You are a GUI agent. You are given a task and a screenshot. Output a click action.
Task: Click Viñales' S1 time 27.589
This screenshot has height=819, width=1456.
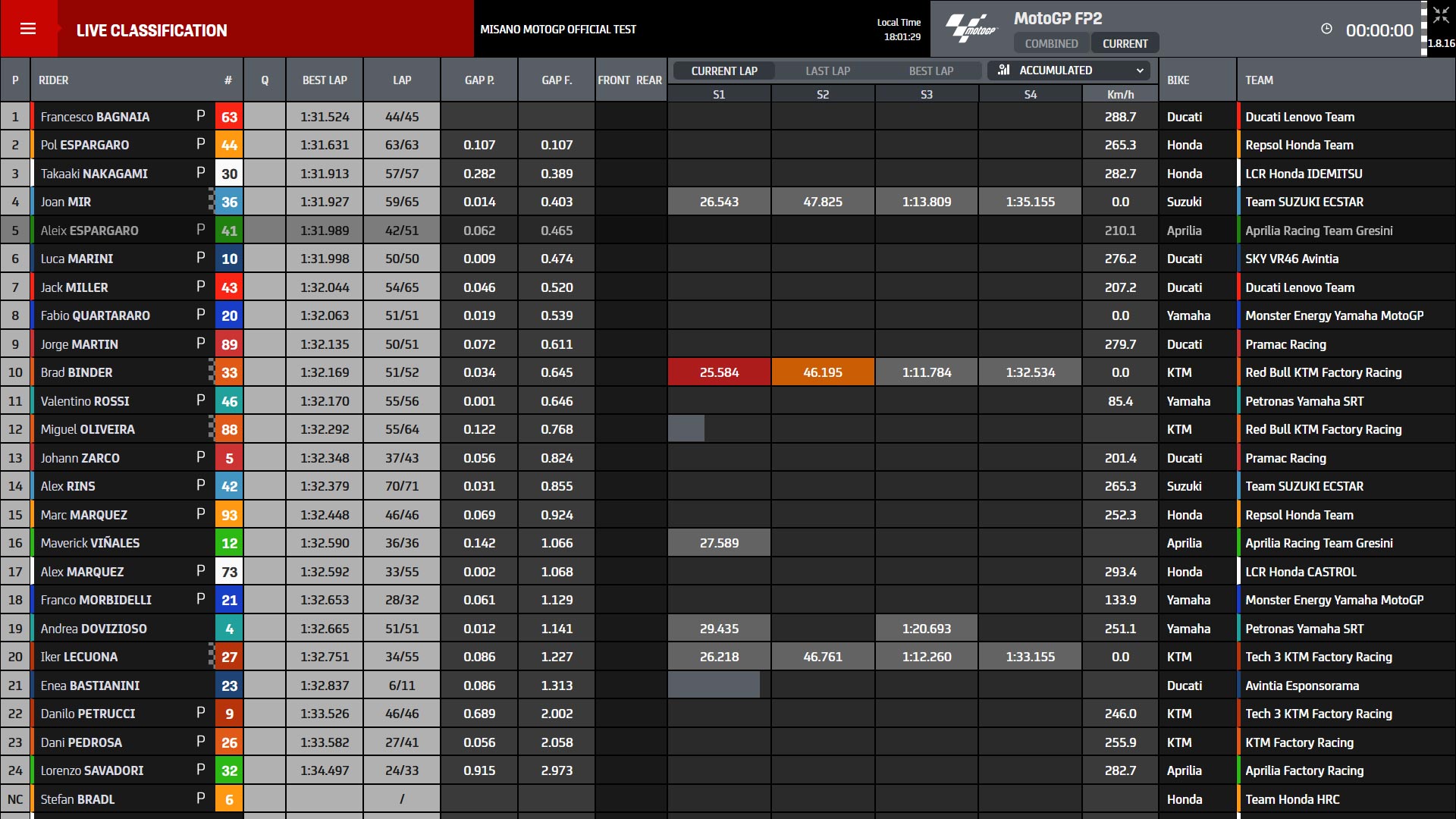coord(719,543)
